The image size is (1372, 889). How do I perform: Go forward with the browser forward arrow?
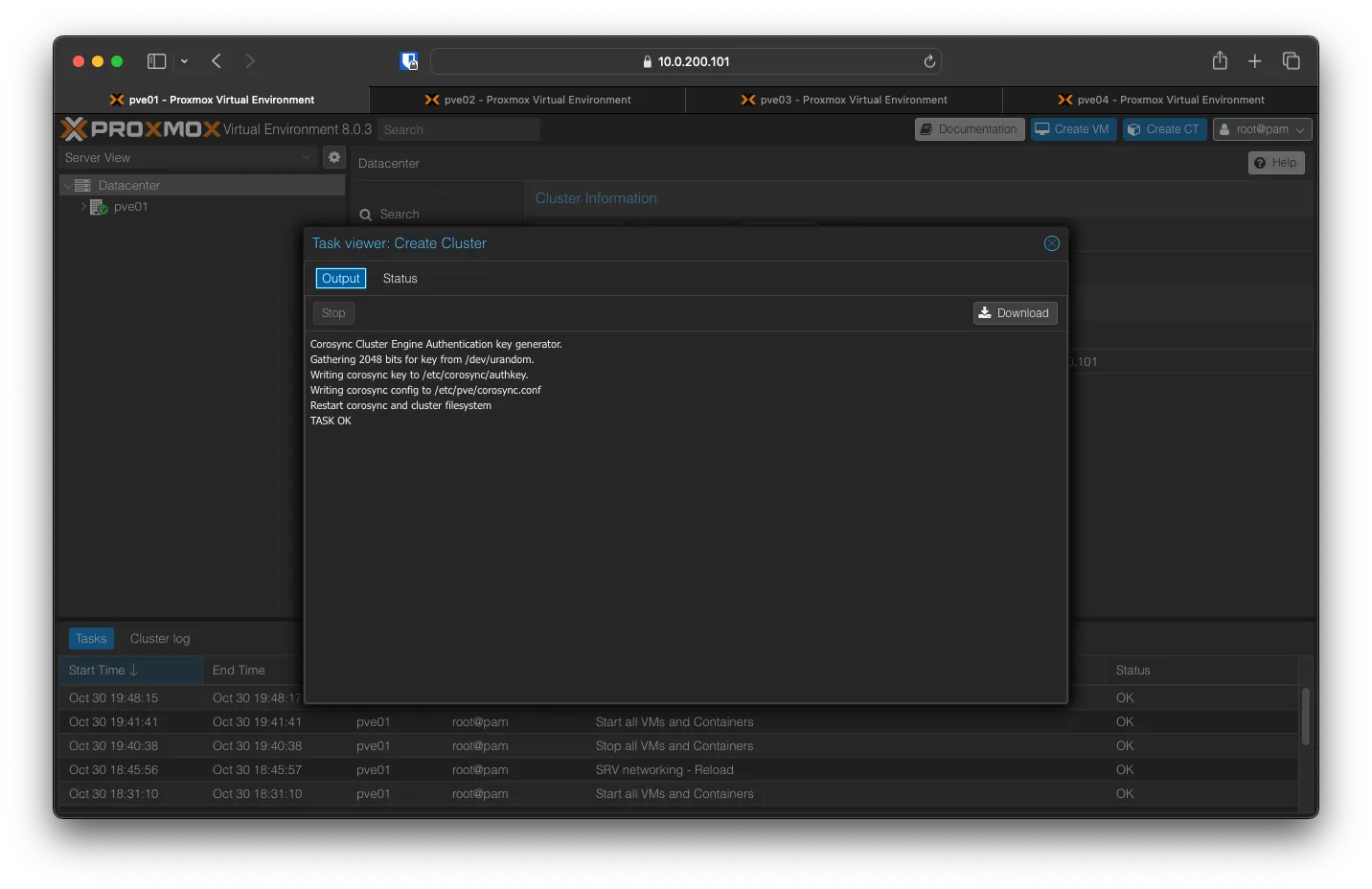click(250, 61)
